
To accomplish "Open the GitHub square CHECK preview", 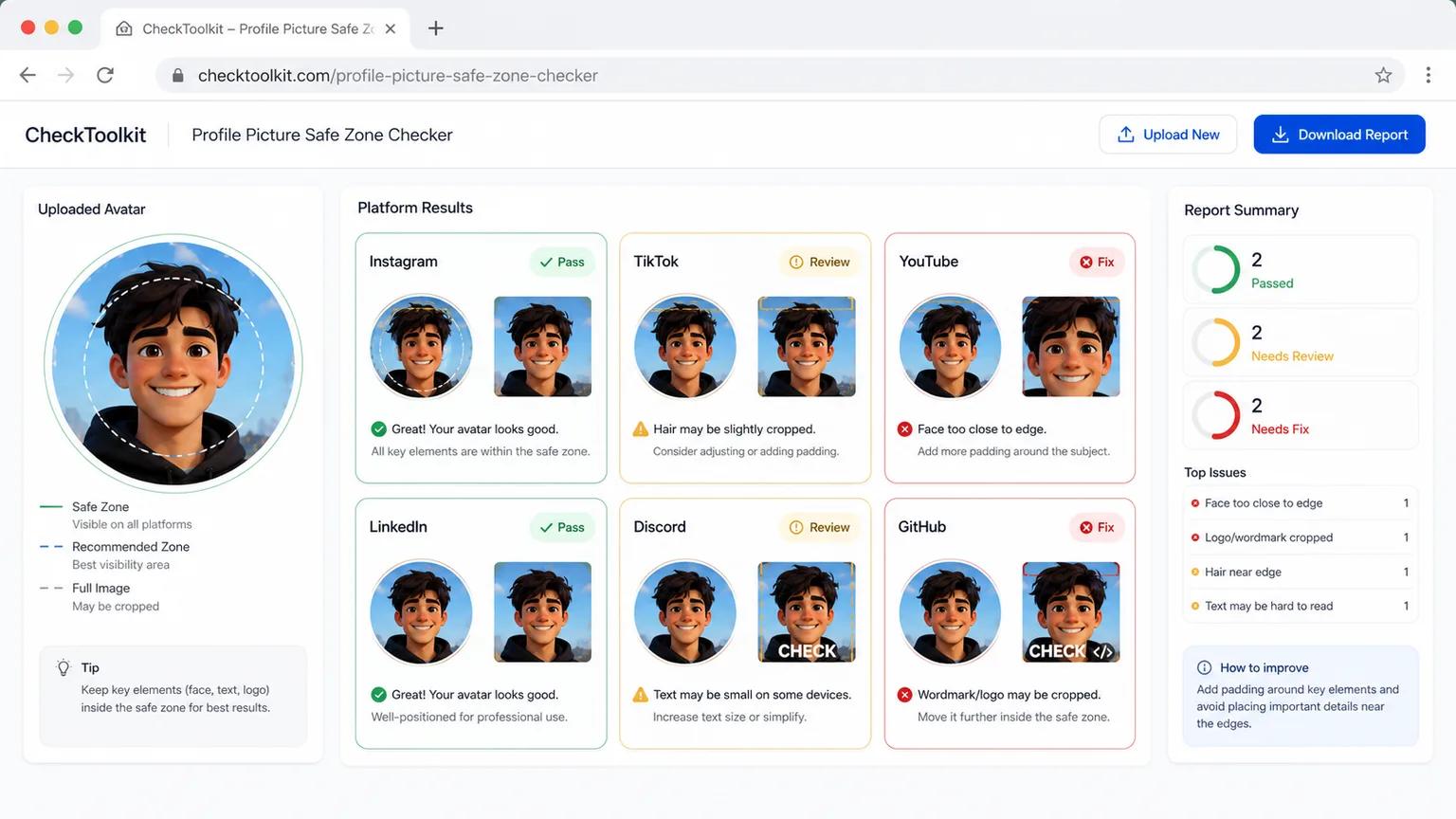I will click(x=1071, y=611).
